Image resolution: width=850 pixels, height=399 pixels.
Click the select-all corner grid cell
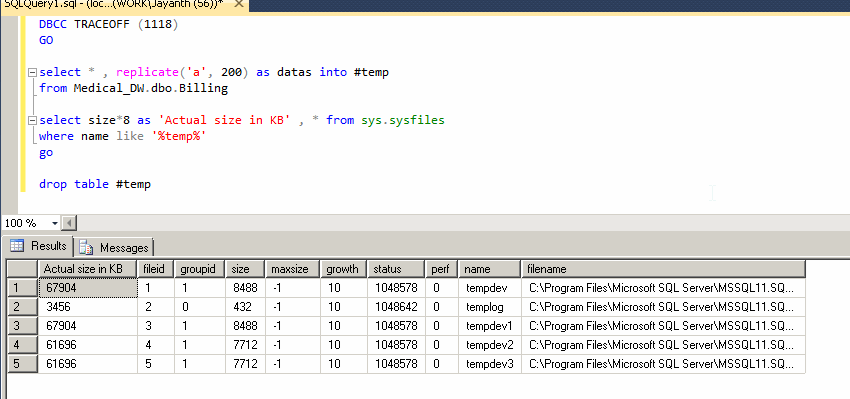tap(23, 269)
